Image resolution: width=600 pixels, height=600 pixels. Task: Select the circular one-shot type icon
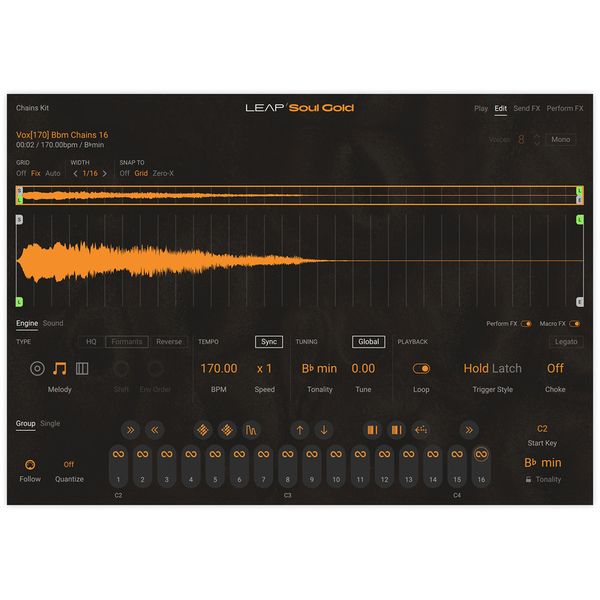(37, 368)
